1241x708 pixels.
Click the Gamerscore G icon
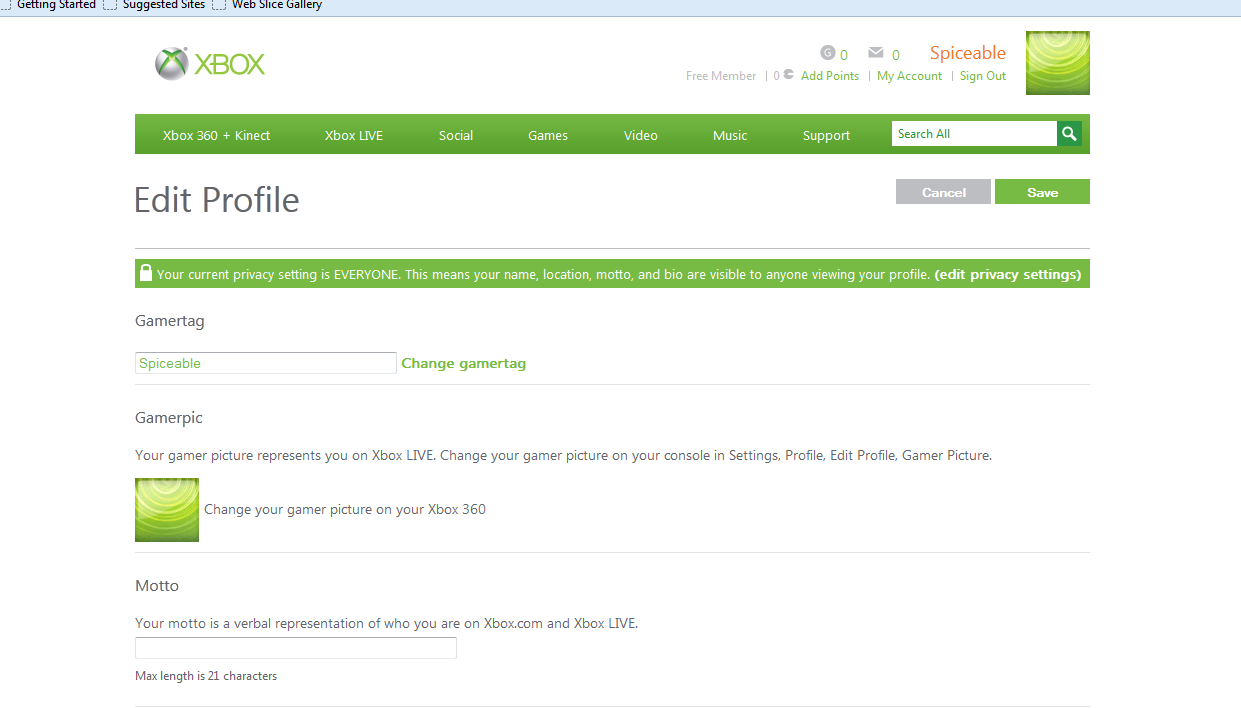(x=827, y=53)
